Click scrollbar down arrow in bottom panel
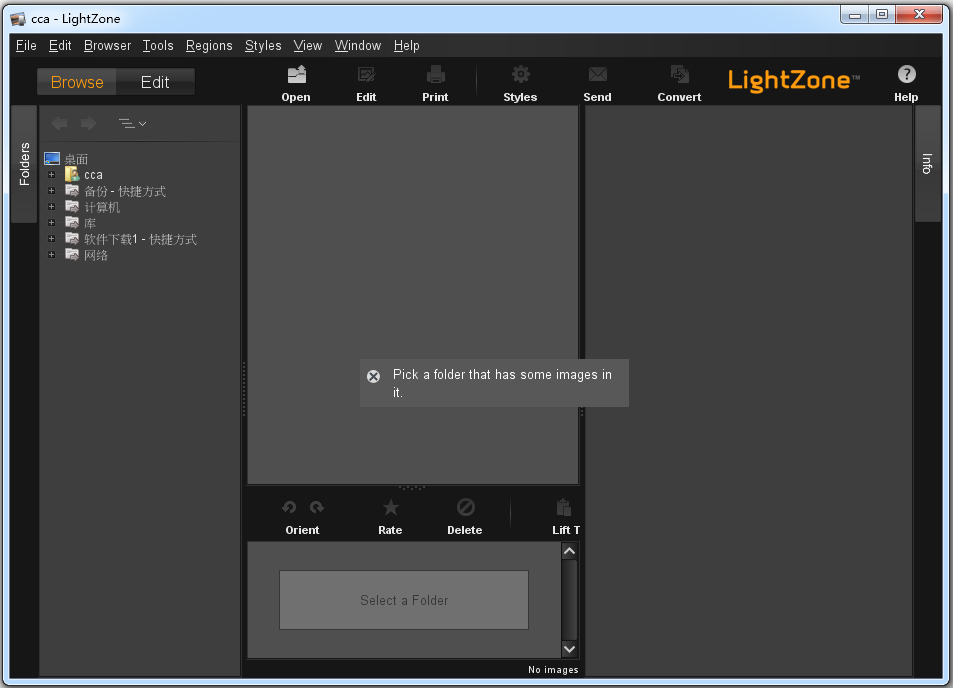 569,649
